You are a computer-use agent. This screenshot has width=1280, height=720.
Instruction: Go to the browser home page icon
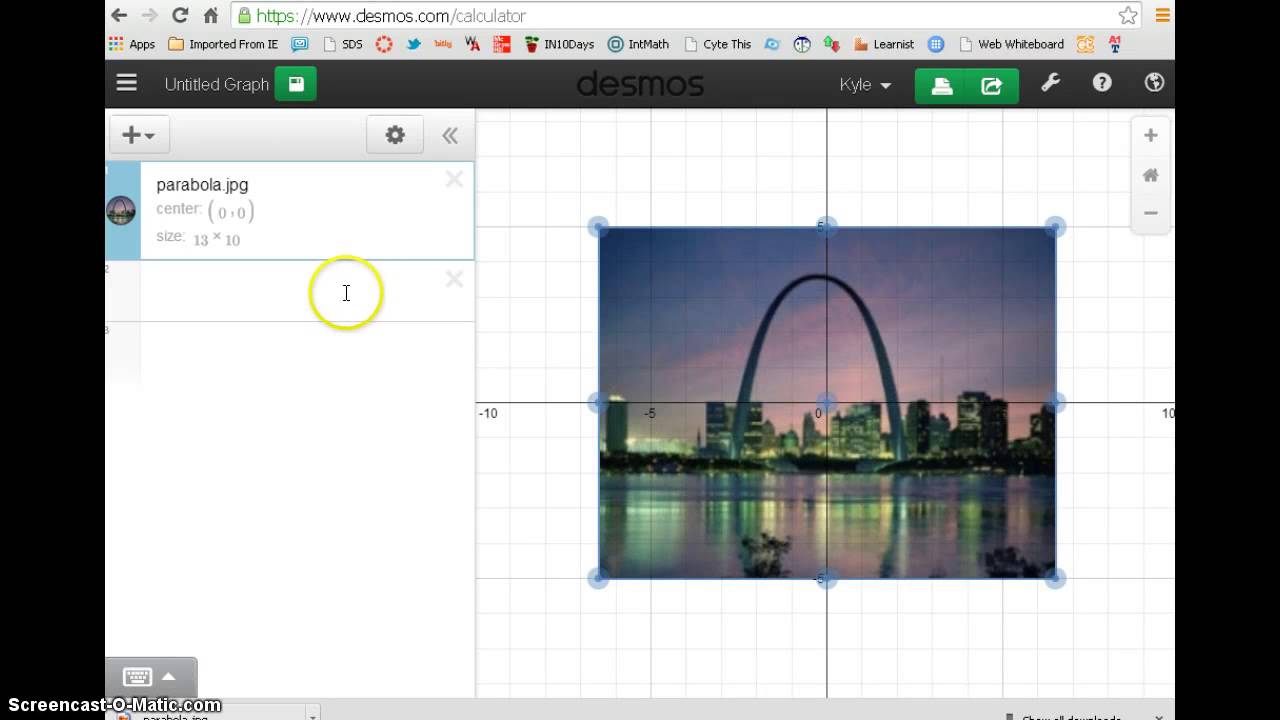[x=210, y=15]
